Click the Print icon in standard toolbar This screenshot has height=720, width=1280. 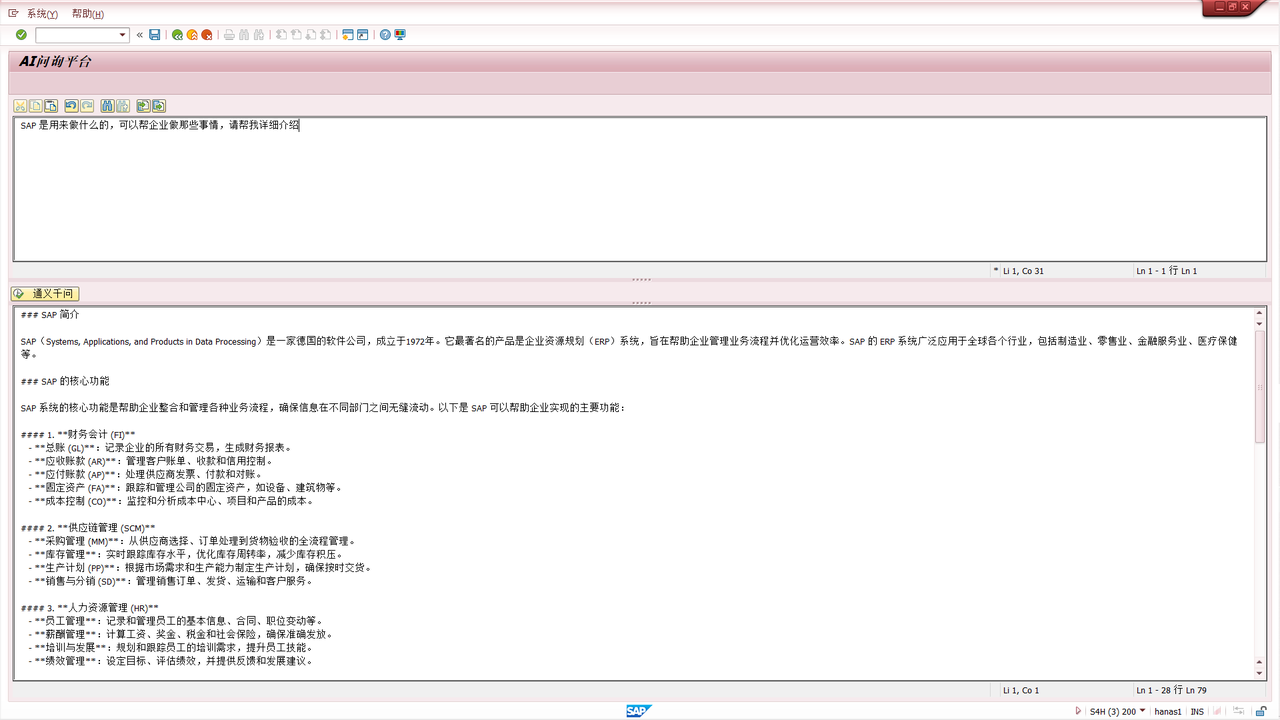pos(229,35)
